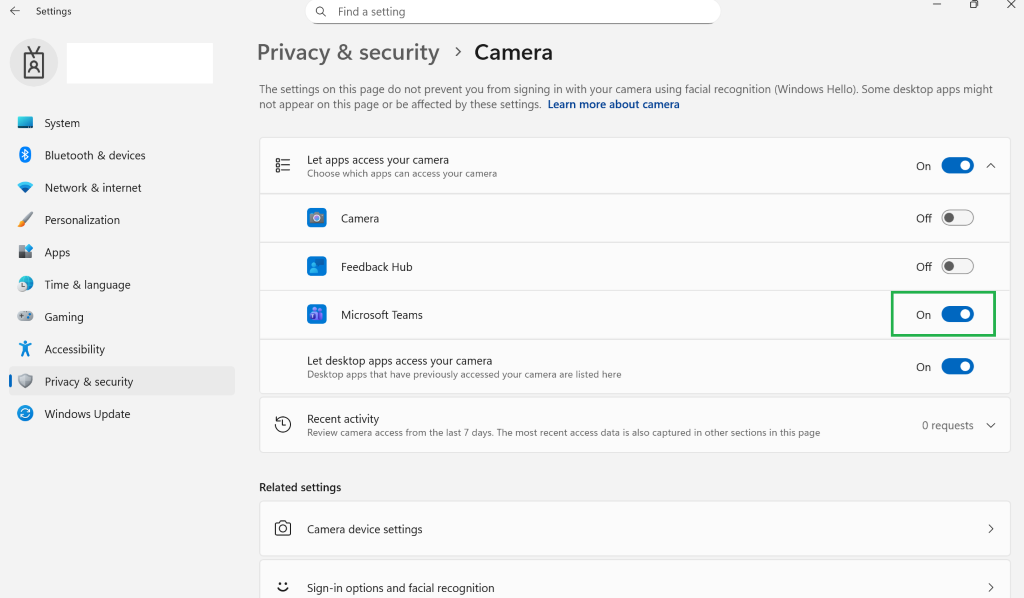The height and width of the screenshot is (598, 1024).
Task: Navigate back to Privacy & security breadcrumb
Action: [348, 52]
